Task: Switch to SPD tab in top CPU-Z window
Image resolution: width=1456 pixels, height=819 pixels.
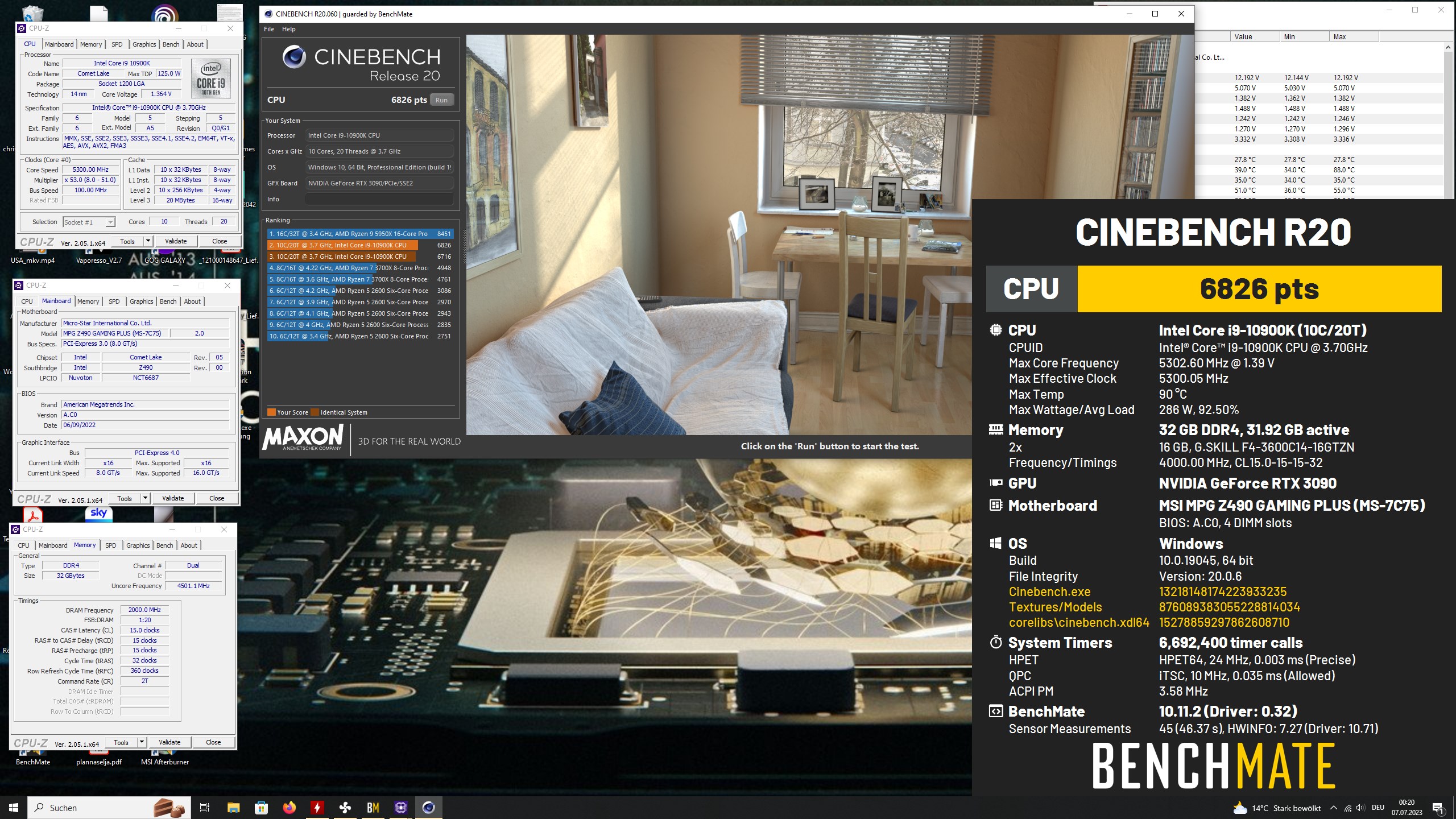Action: click(x=117, y=44)
